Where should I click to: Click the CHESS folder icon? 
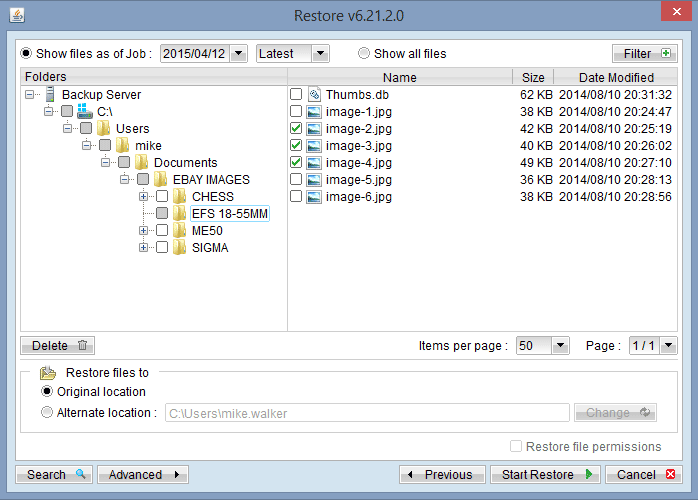point(180,197)
